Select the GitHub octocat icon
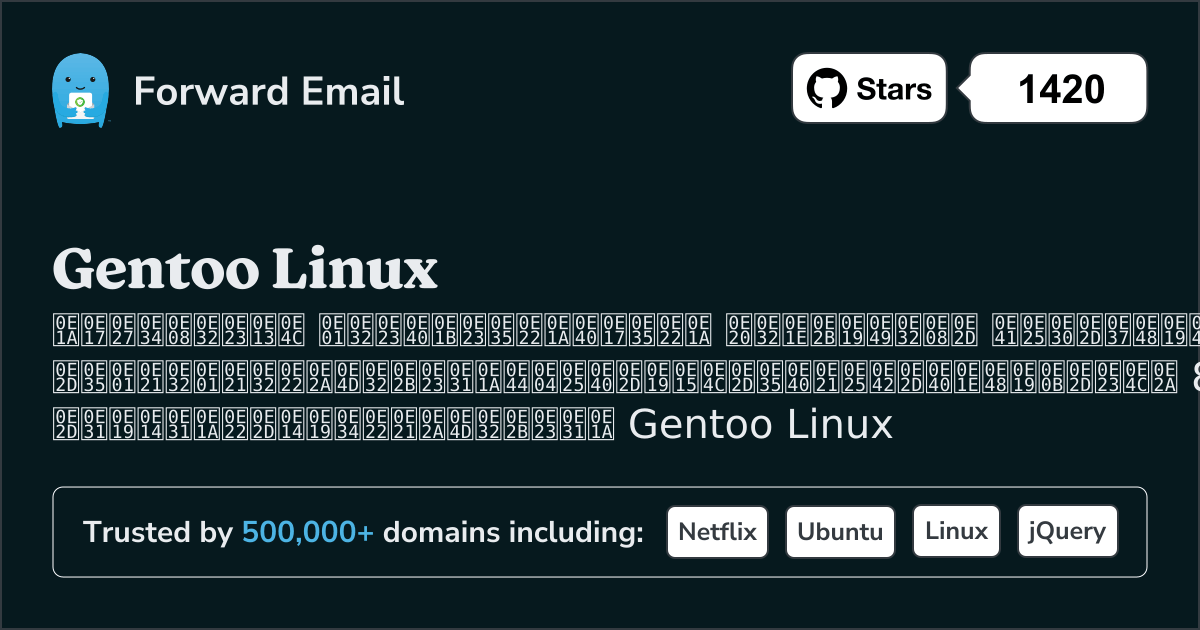The width and height of the screenshot is (1200, 630). point(826,88)
